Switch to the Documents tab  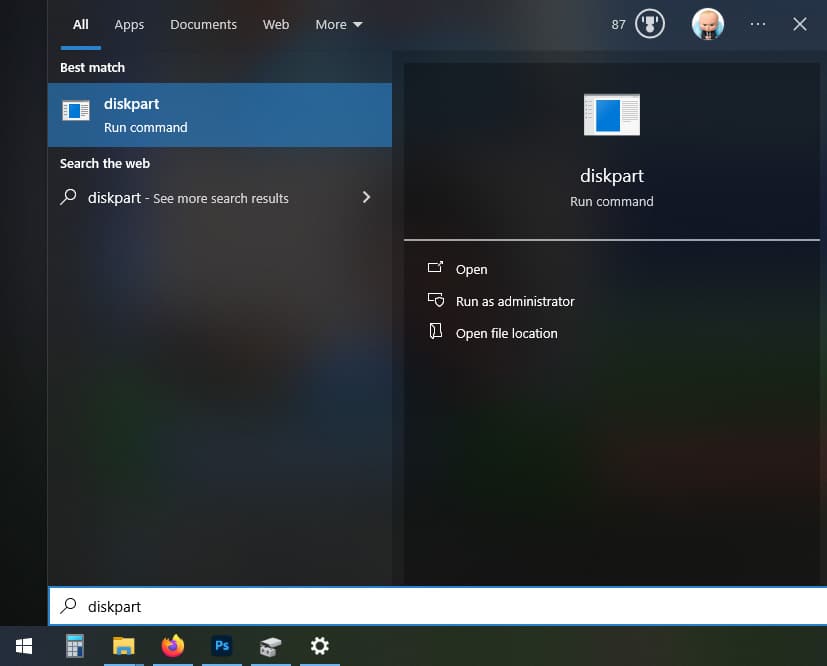tap(203, 24)
